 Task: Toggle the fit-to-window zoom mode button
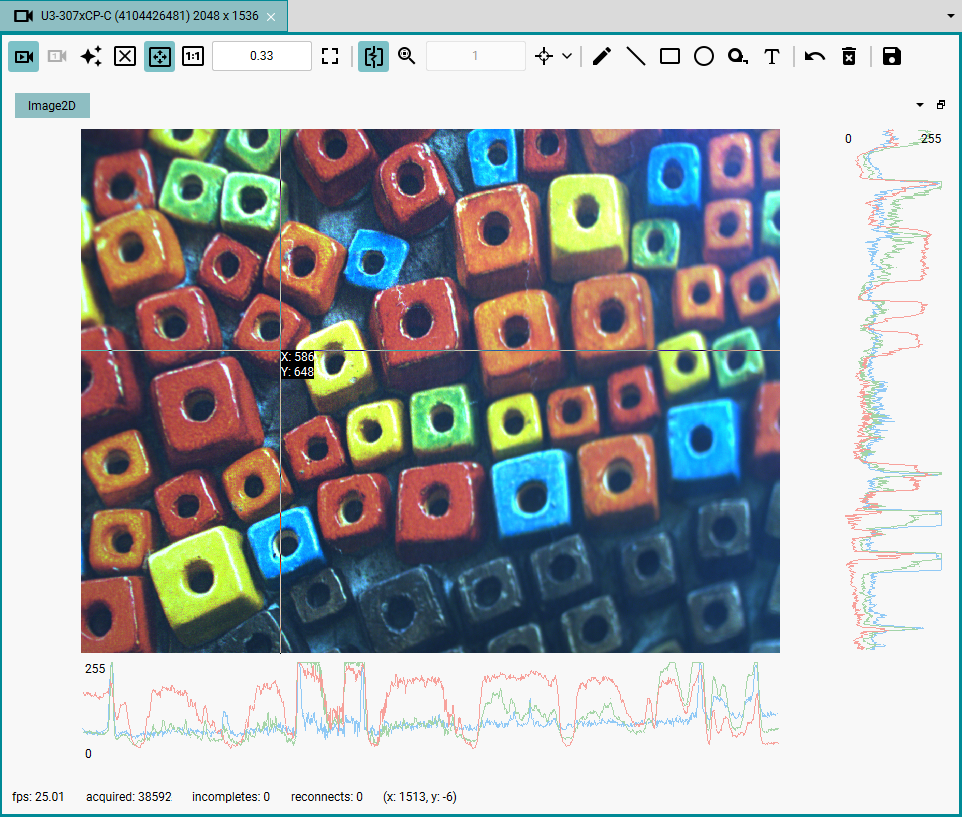160,56
